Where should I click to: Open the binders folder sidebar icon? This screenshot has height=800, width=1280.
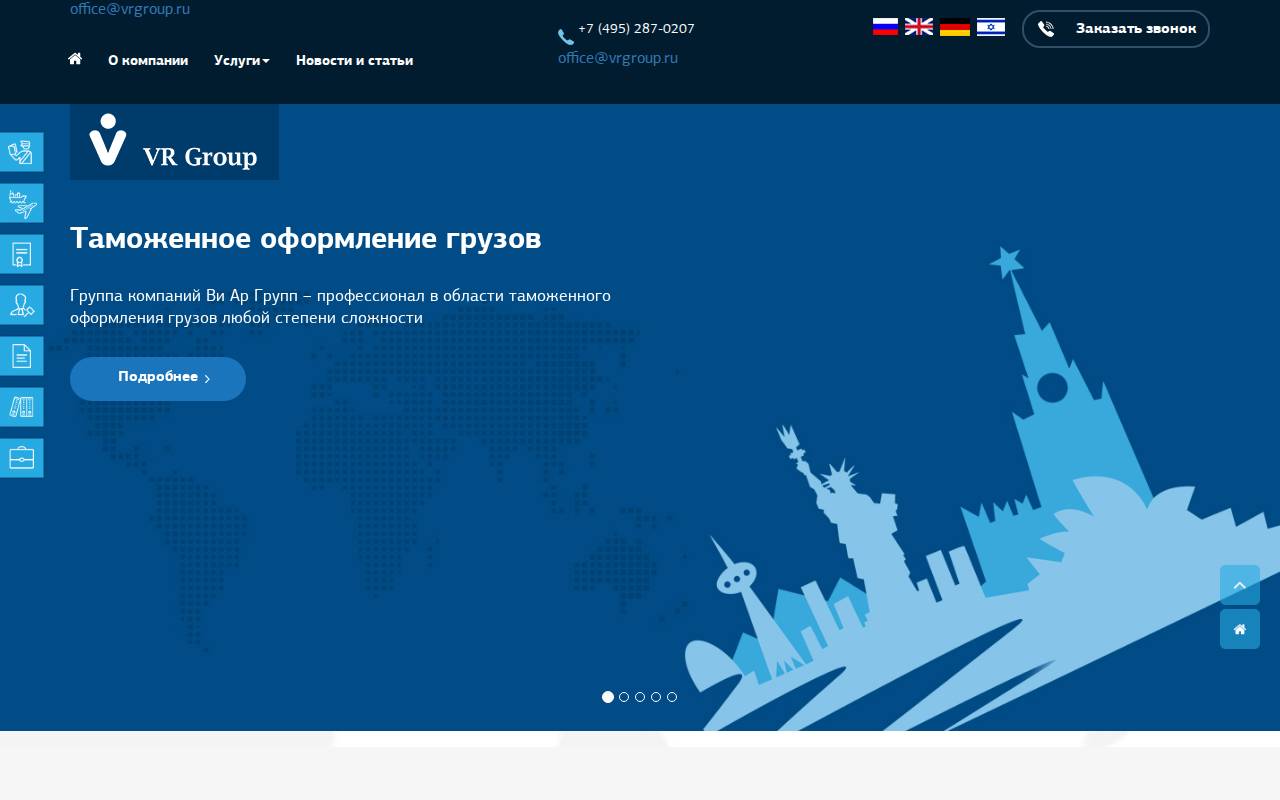21,407
